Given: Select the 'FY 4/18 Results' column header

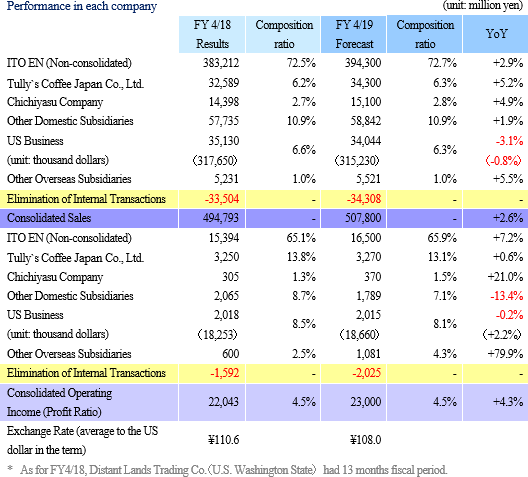Looking at the screenshot, I should pyautogui.click(x=212, y=34).
